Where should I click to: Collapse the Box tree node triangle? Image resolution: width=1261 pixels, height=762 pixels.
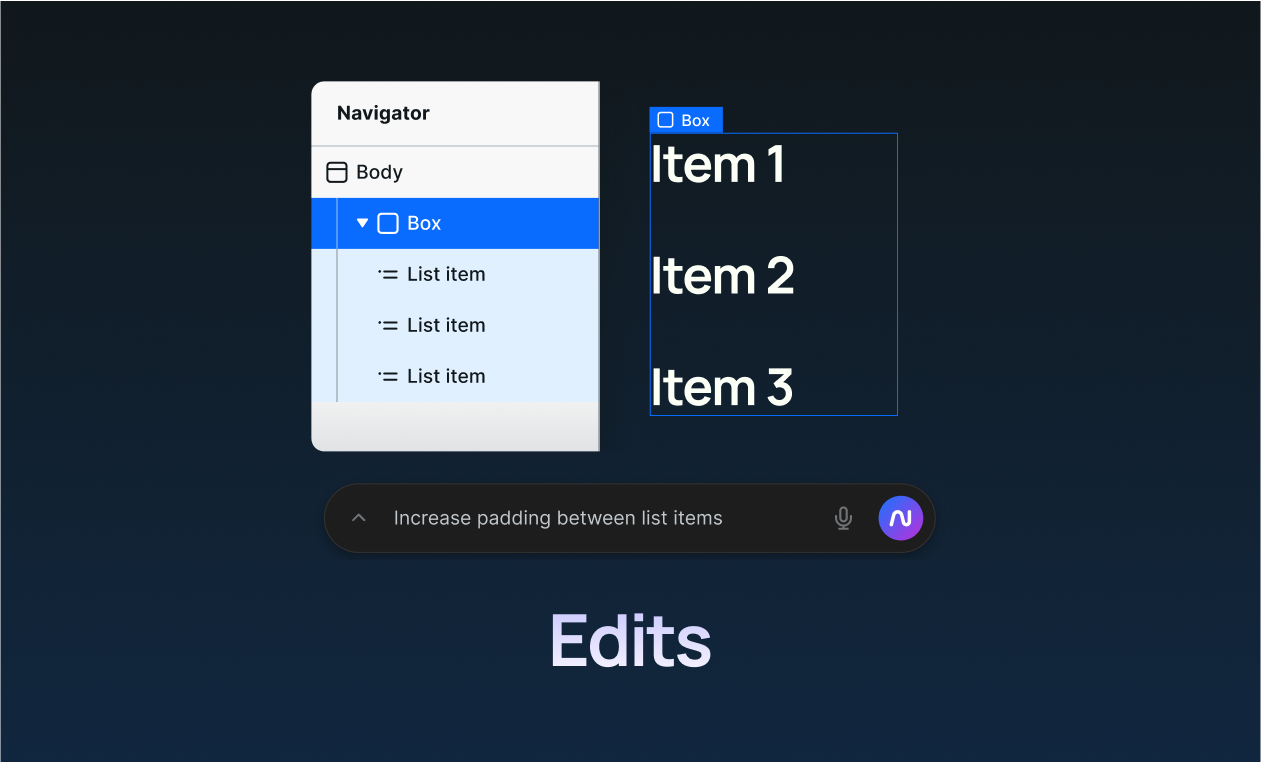(x=362, y=223)
